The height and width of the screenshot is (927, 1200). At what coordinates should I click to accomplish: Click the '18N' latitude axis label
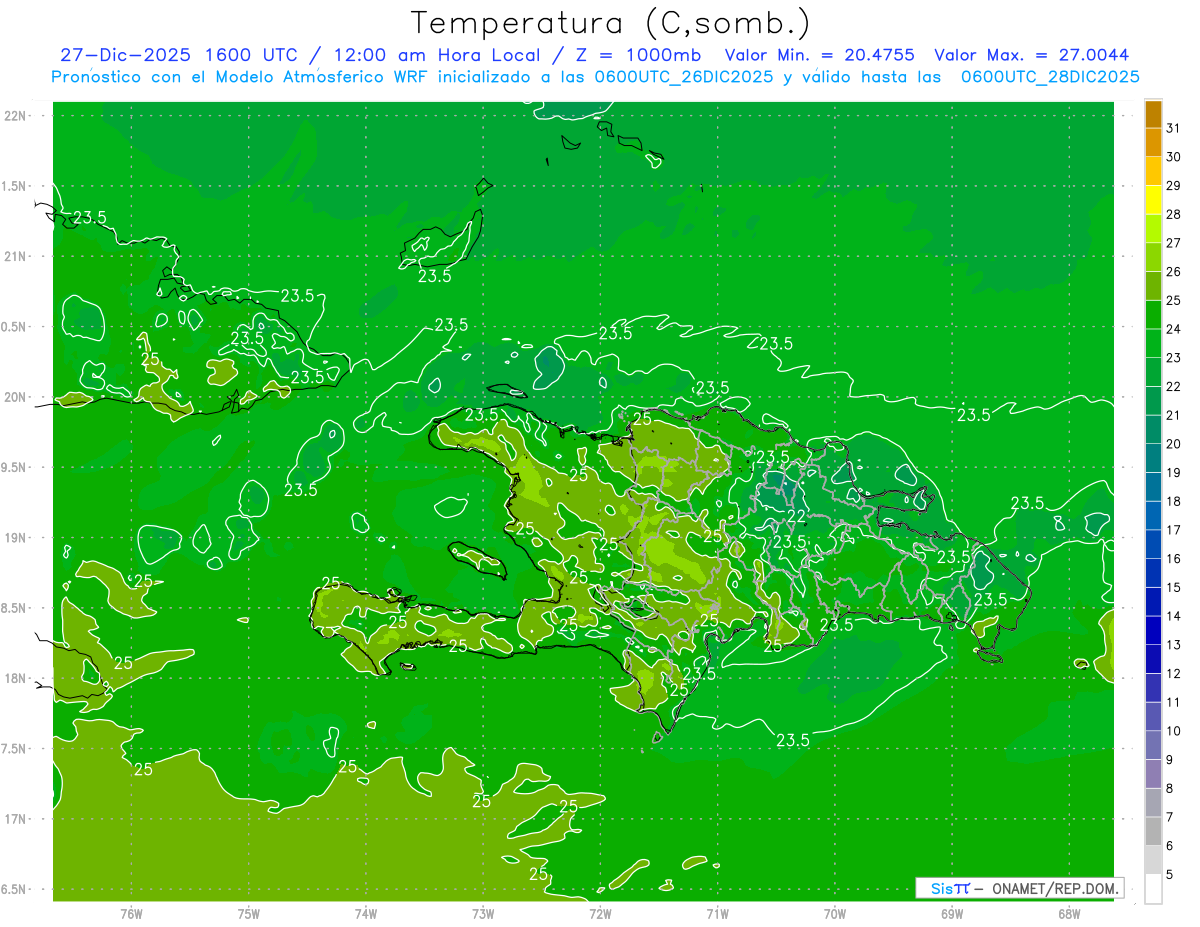[x=16, y=678]
